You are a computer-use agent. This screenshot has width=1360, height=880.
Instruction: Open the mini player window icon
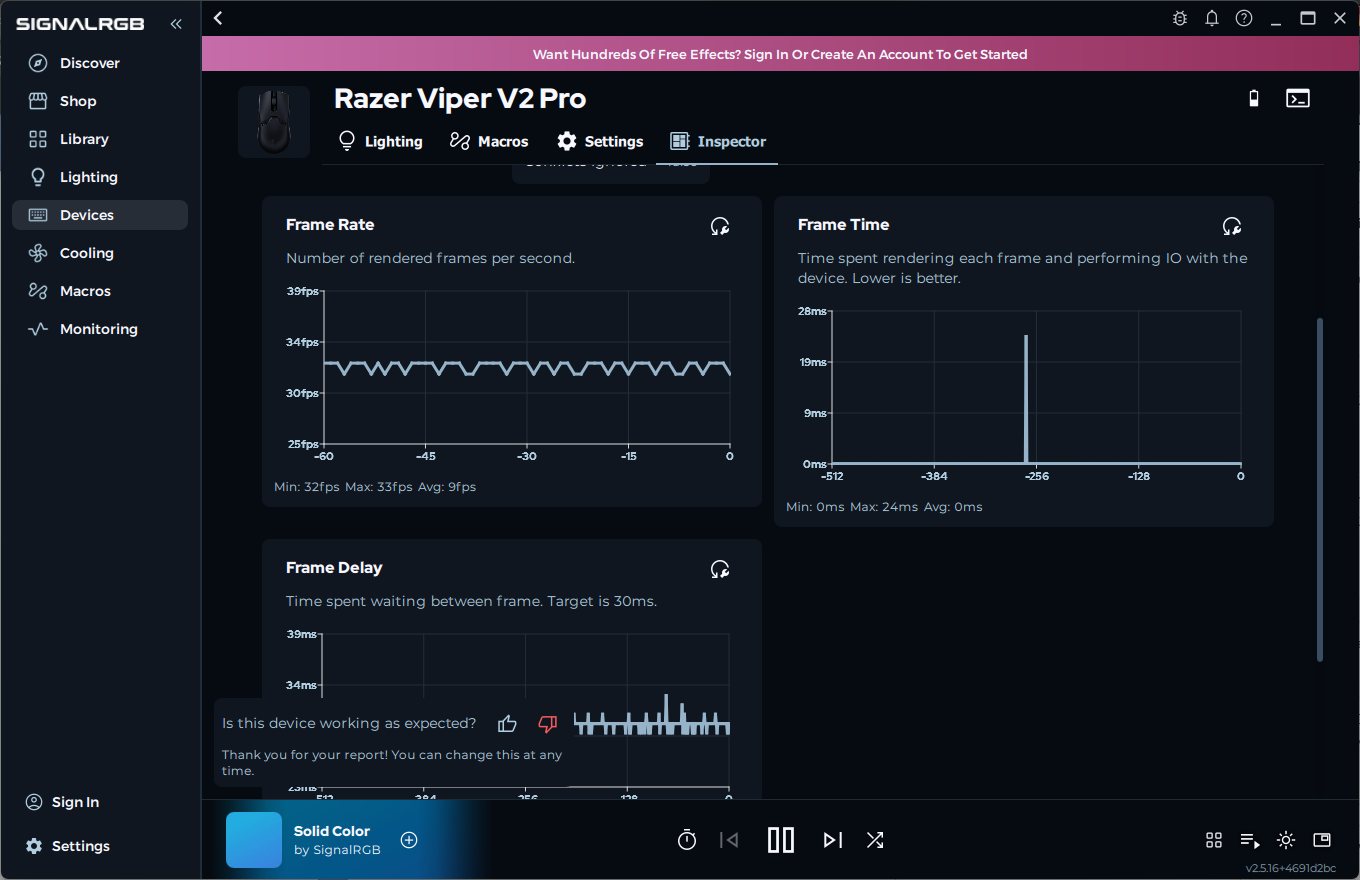pyautogui.click(x=1322, y=840)
